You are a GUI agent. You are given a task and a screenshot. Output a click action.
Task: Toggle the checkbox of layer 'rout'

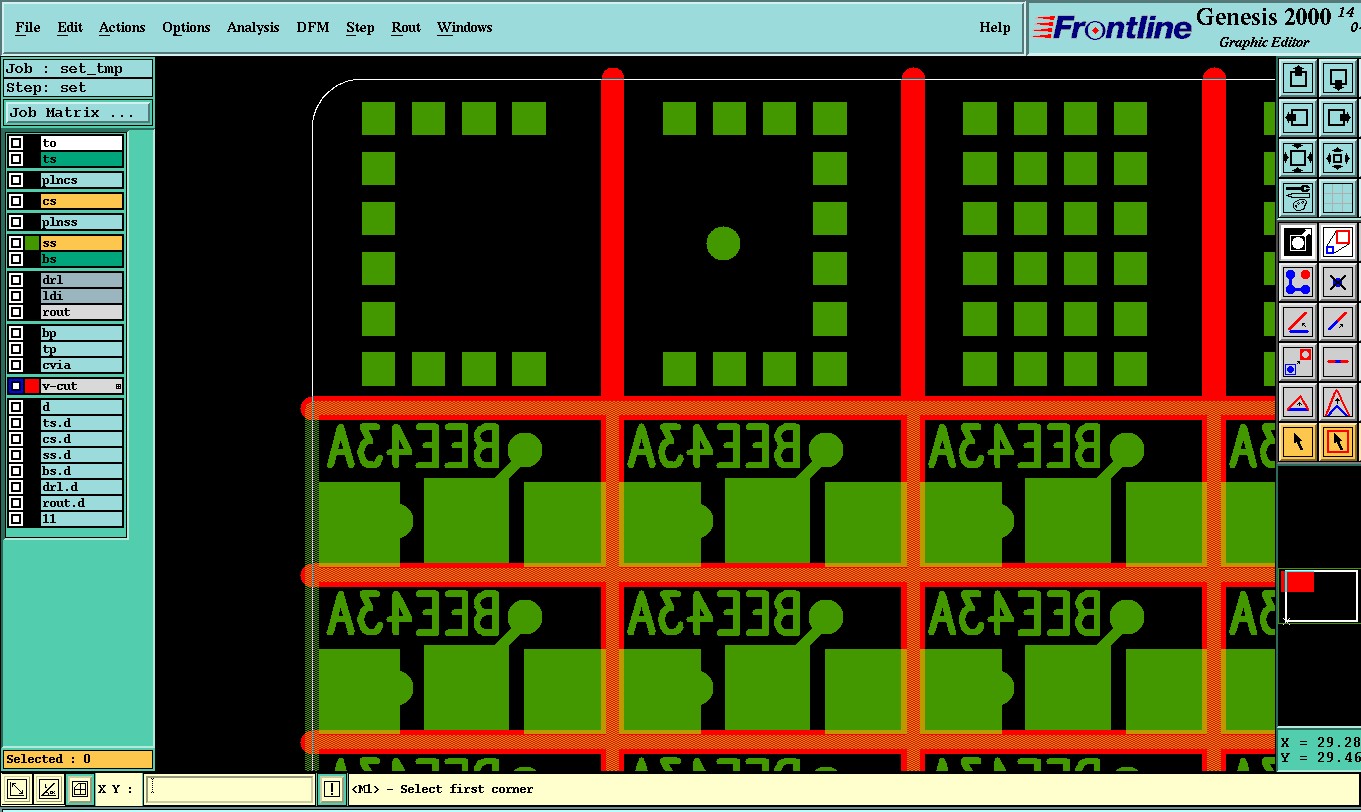16,312
